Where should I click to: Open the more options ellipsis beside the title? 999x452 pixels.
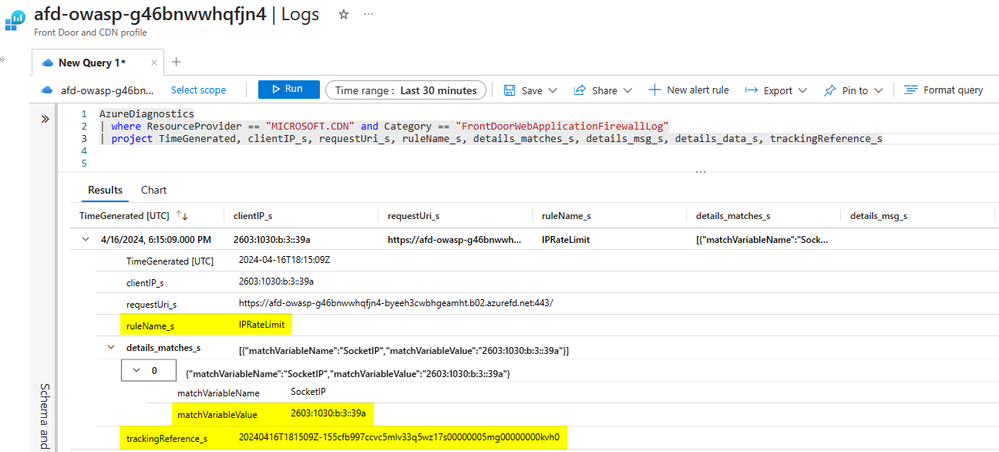tap(368, 15)
